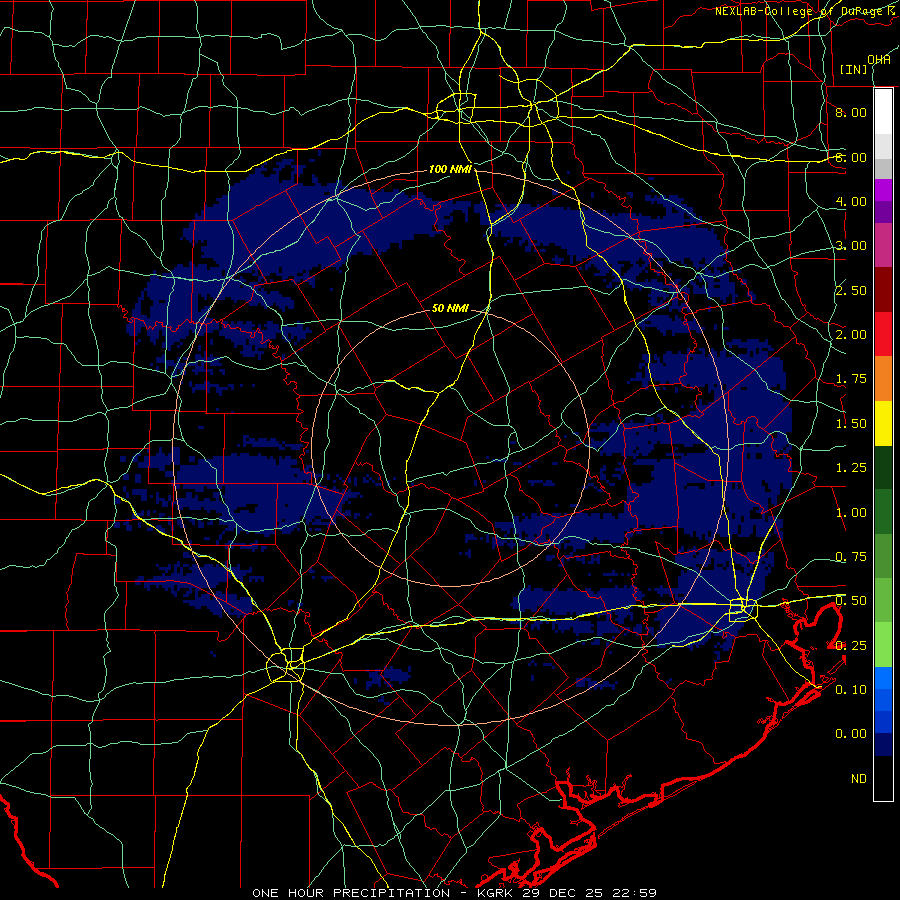Click the 0.75 legend value
The image size is (900, 900).
tap(851, 557)
